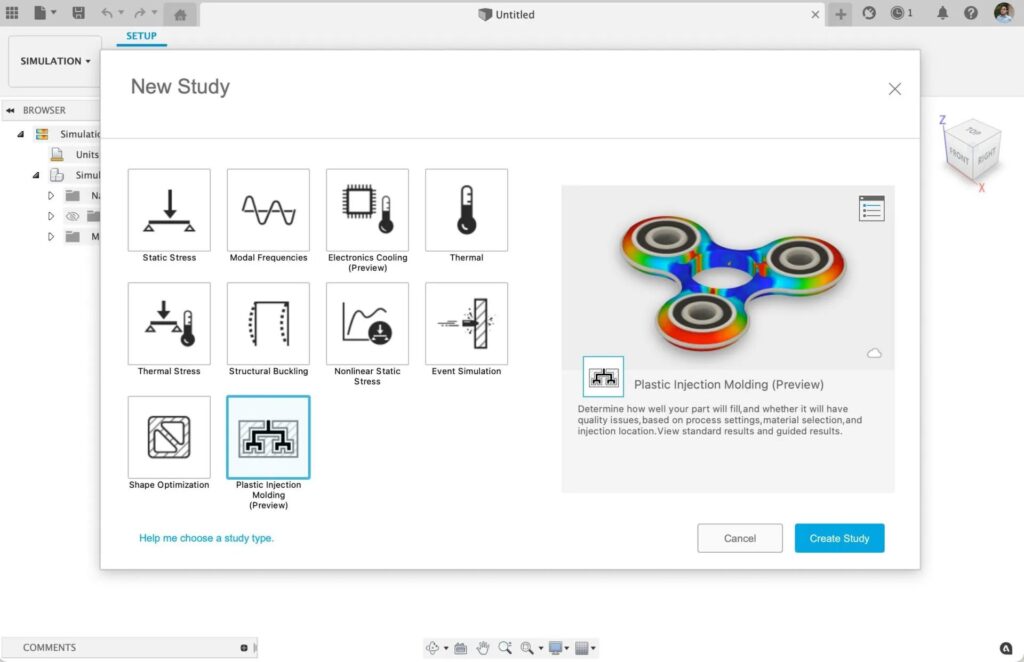Select the Shape Optimization study
This screenshot has height=662, width=1024.
[169, 437]
